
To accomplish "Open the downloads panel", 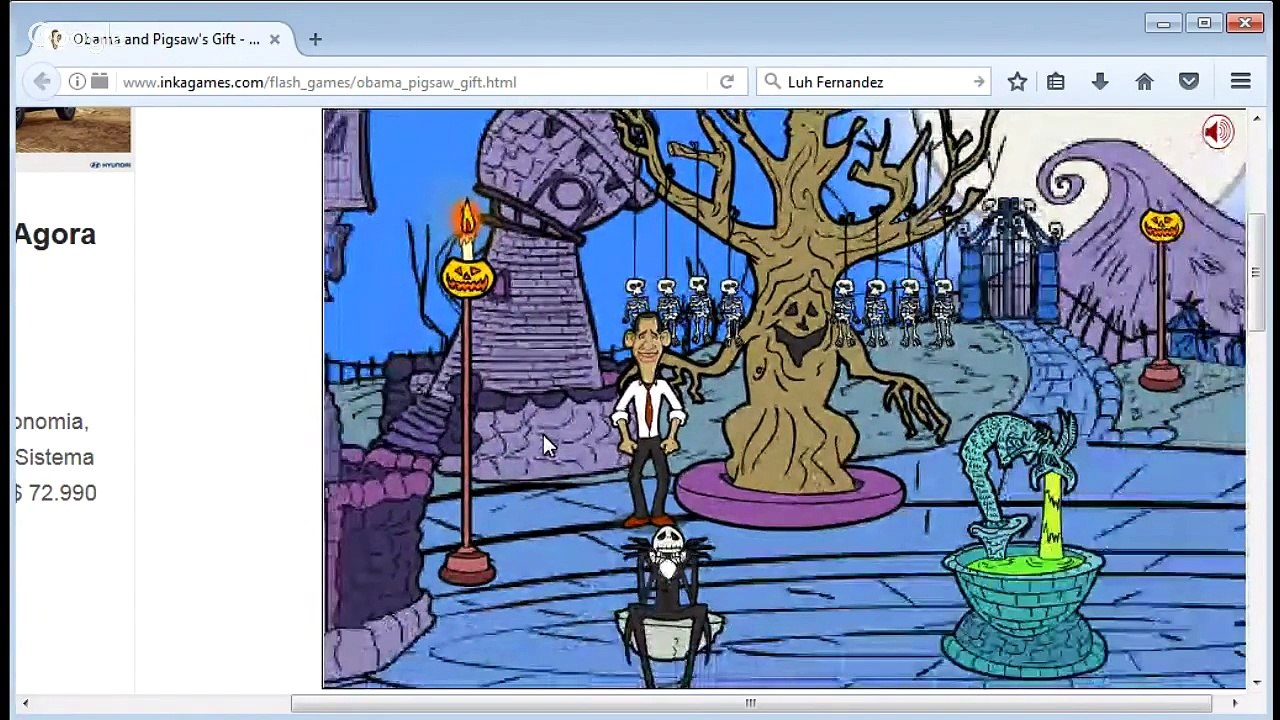I will coord(1100,82).
